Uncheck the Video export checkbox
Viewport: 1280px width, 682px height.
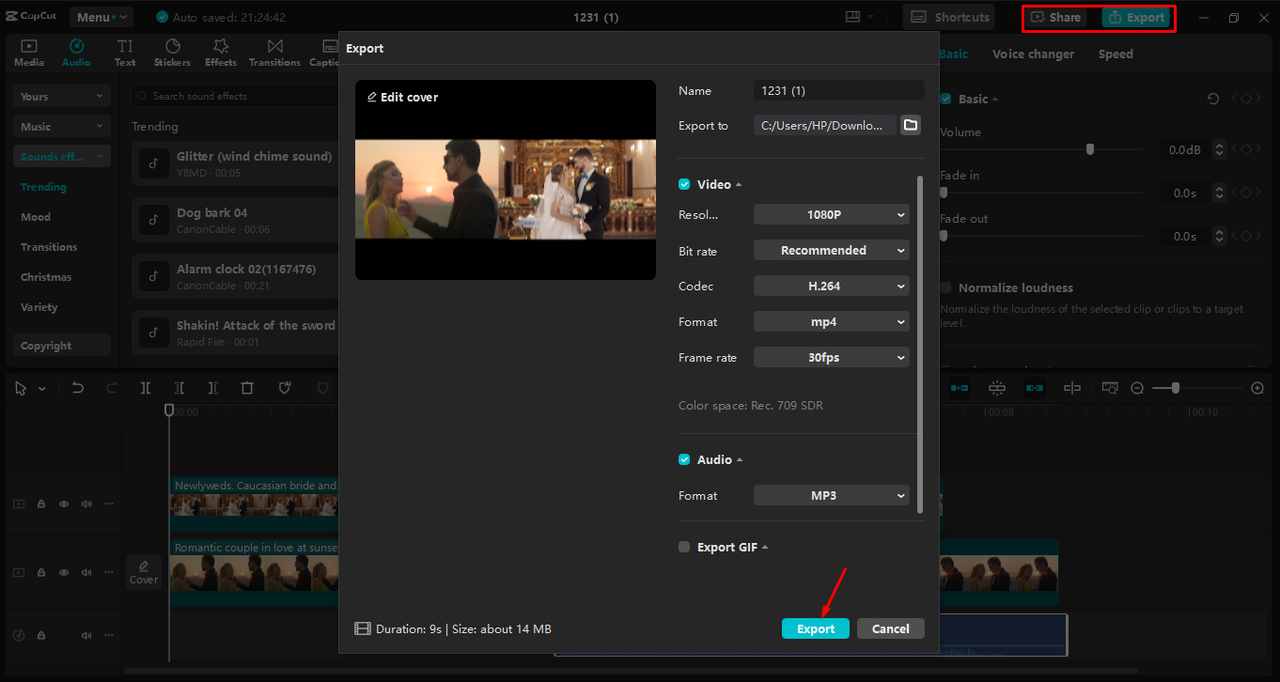(x=684, y=184)
